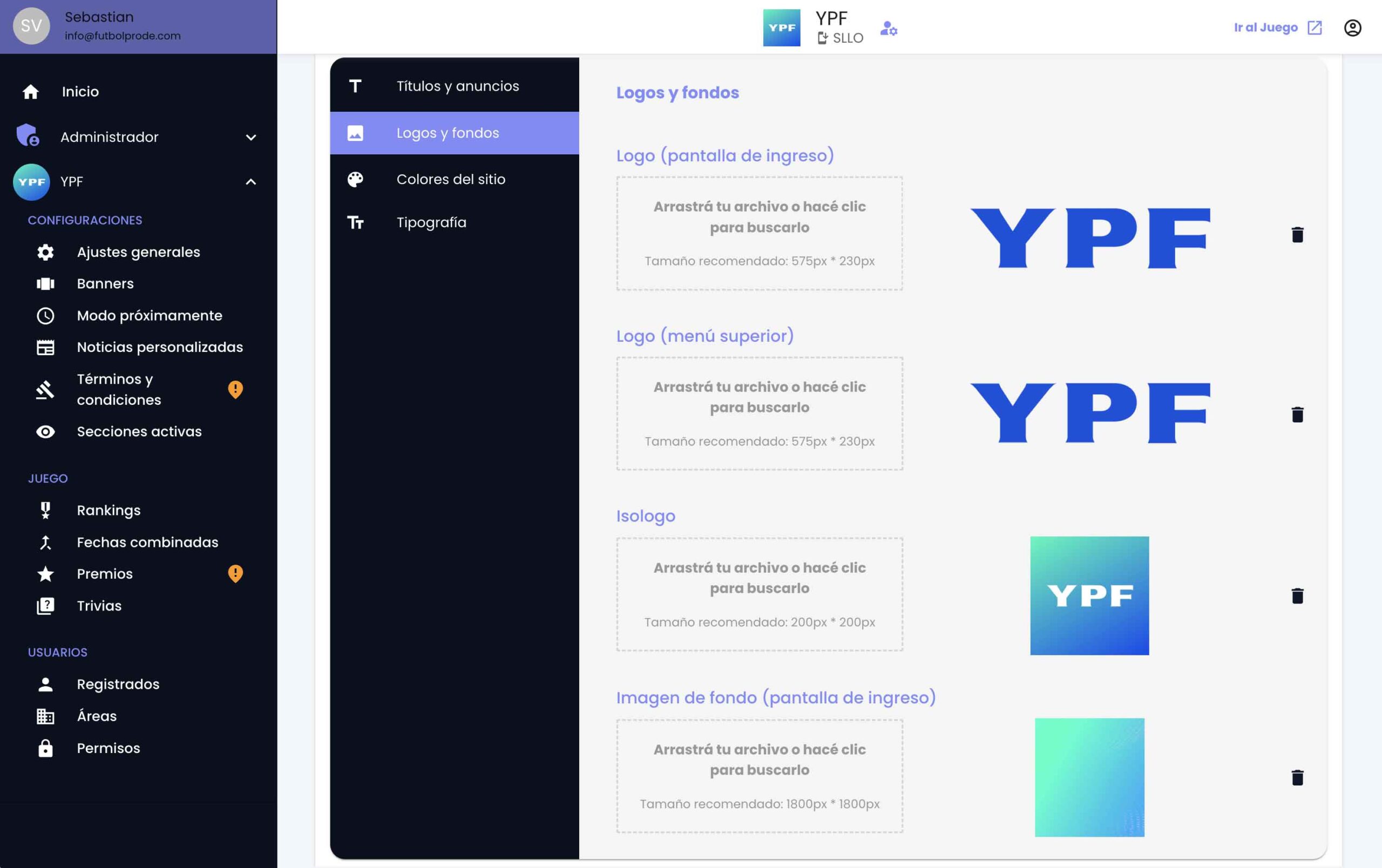Open Colores del sitio tab
The height and width of the screenshot is (868, 1382).
451,180
